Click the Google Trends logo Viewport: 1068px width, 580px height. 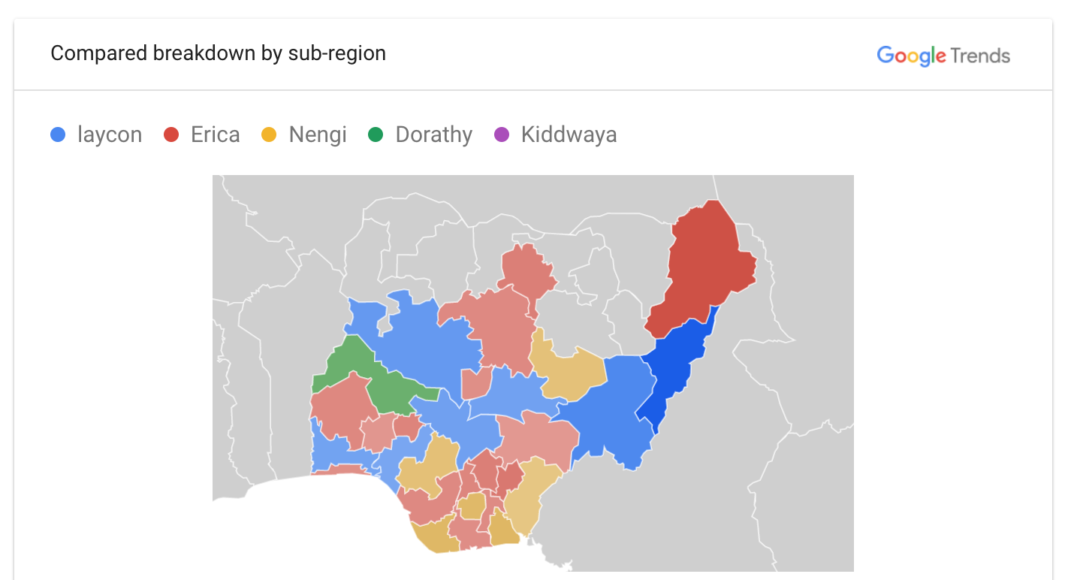[x=943, y=56]
